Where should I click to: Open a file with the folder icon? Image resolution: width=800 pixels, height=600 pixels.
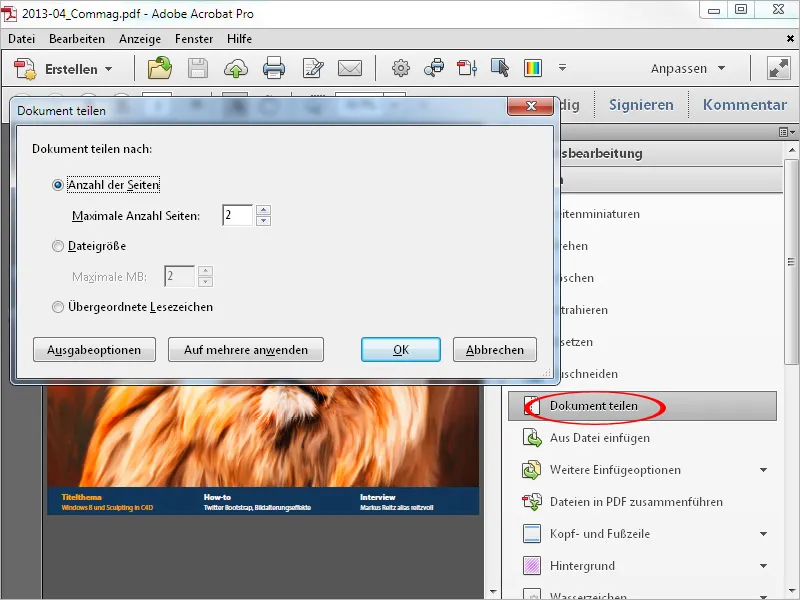(x=160, y=68)
